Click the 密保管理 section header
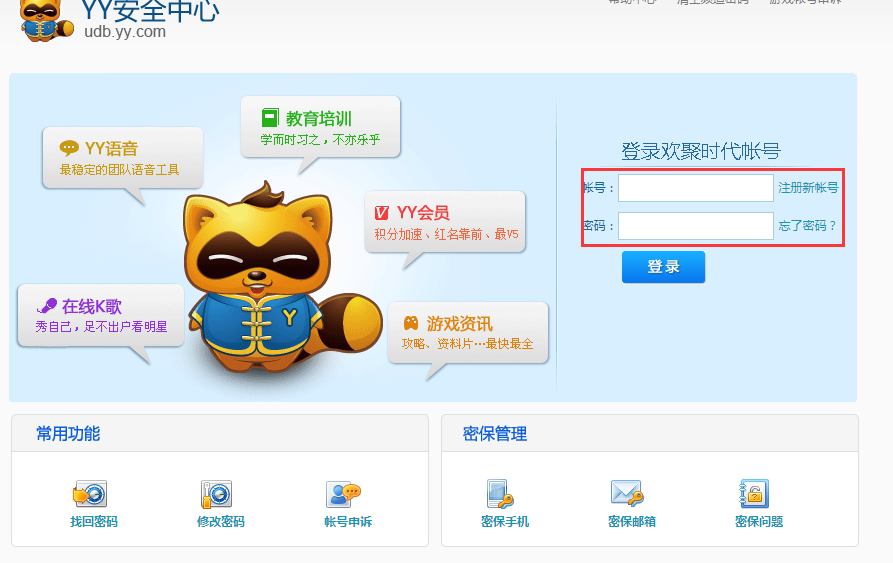Image resolution: width=893 pixels, height=563 pixels. pyautogui.click(x=495, y=434)
